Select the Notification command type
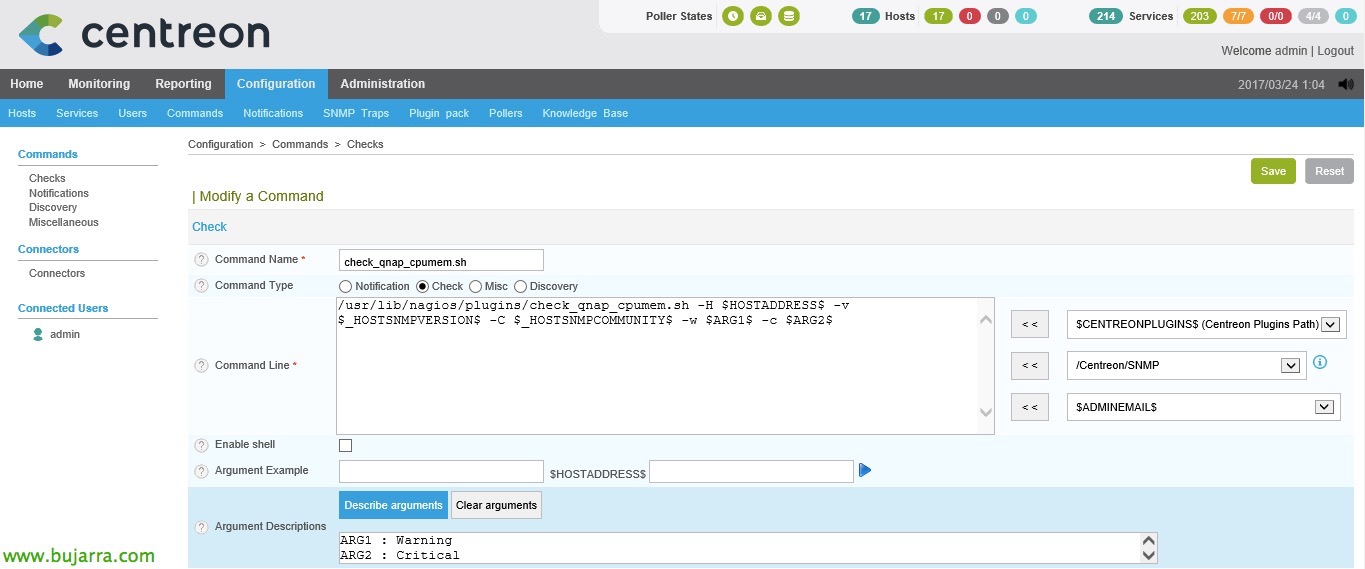Viewport: 1365px width, 569px height. [346, 287]
